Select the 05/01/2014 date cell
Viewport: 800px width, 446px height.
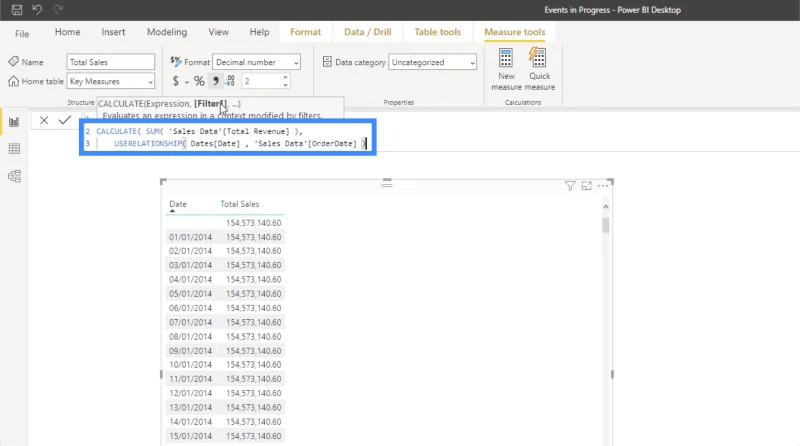[190, 293]
